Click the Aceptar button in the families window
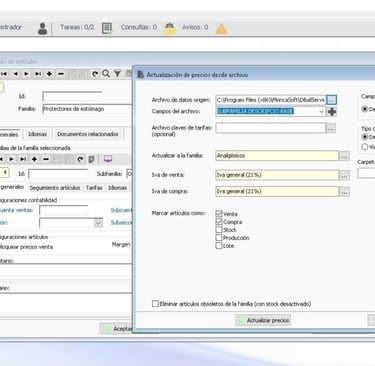Image resolution: width=375 pixels, height=366 pixels. pyautogui.click(x=116, y=329)
